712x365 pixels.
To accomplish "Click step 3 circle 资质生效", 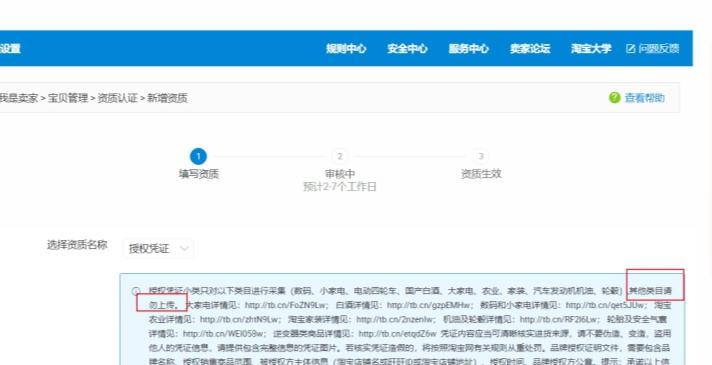I will [x=481, y=157].
